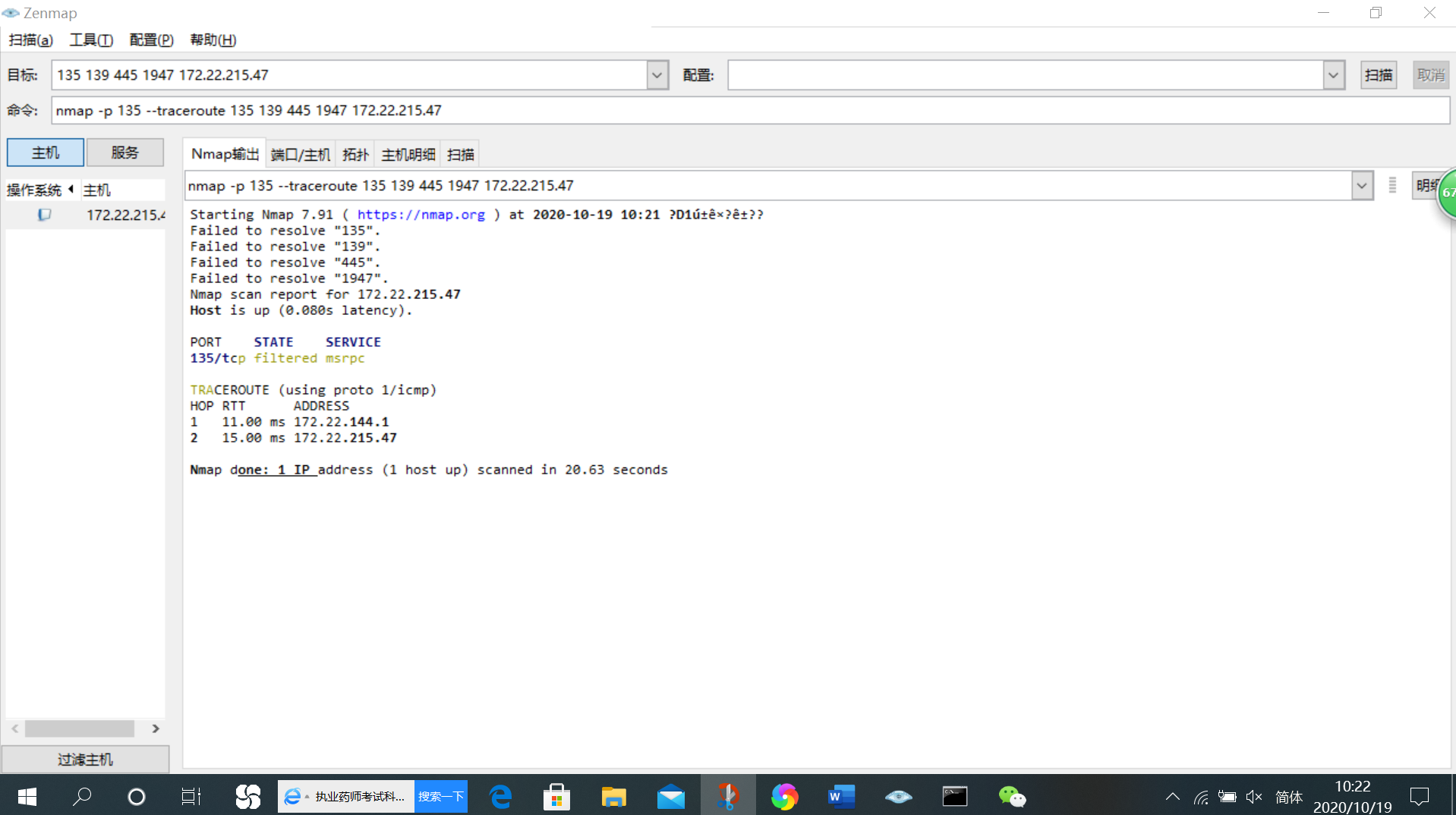Open the 工具 (Tools) menu
Viewport: 1456px width, 815px height.
[91, 40]
